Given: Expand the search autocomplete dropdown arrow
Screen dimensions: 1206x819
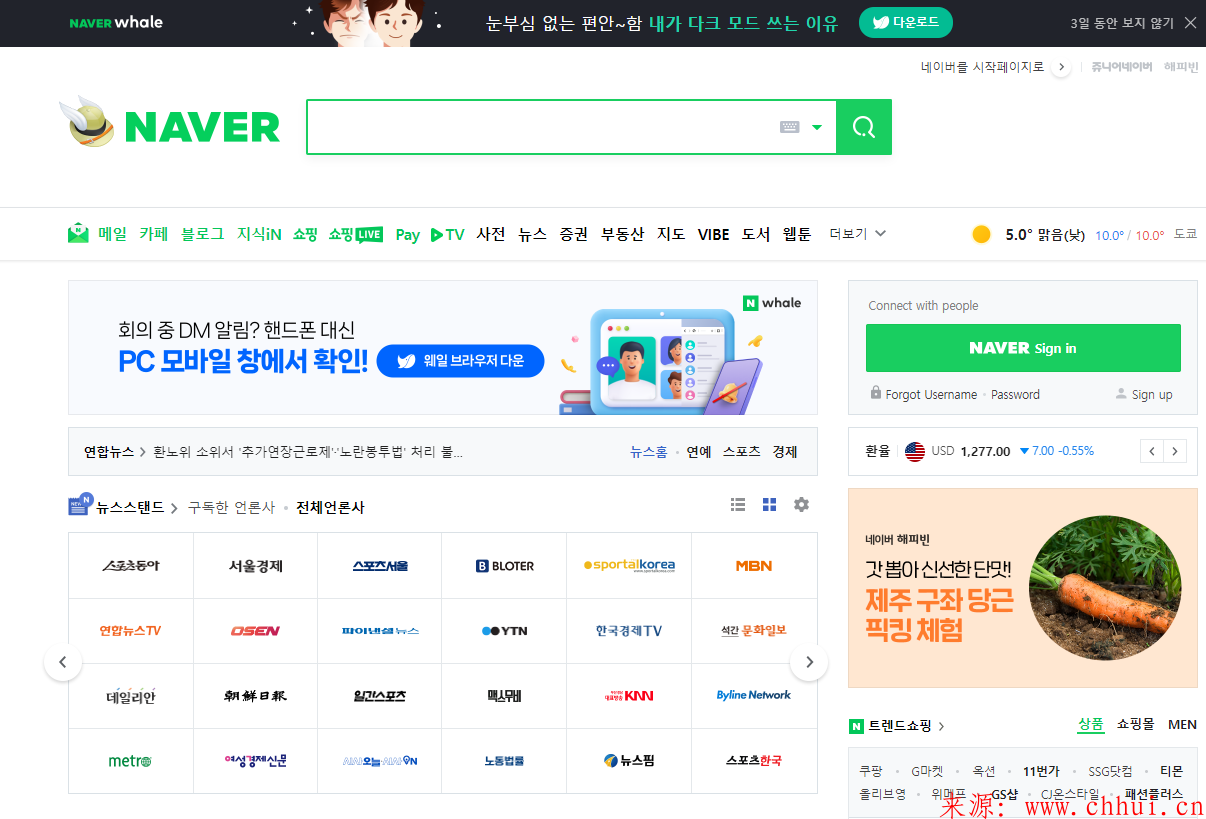Looking at the screenshot, I should (817, 127).
